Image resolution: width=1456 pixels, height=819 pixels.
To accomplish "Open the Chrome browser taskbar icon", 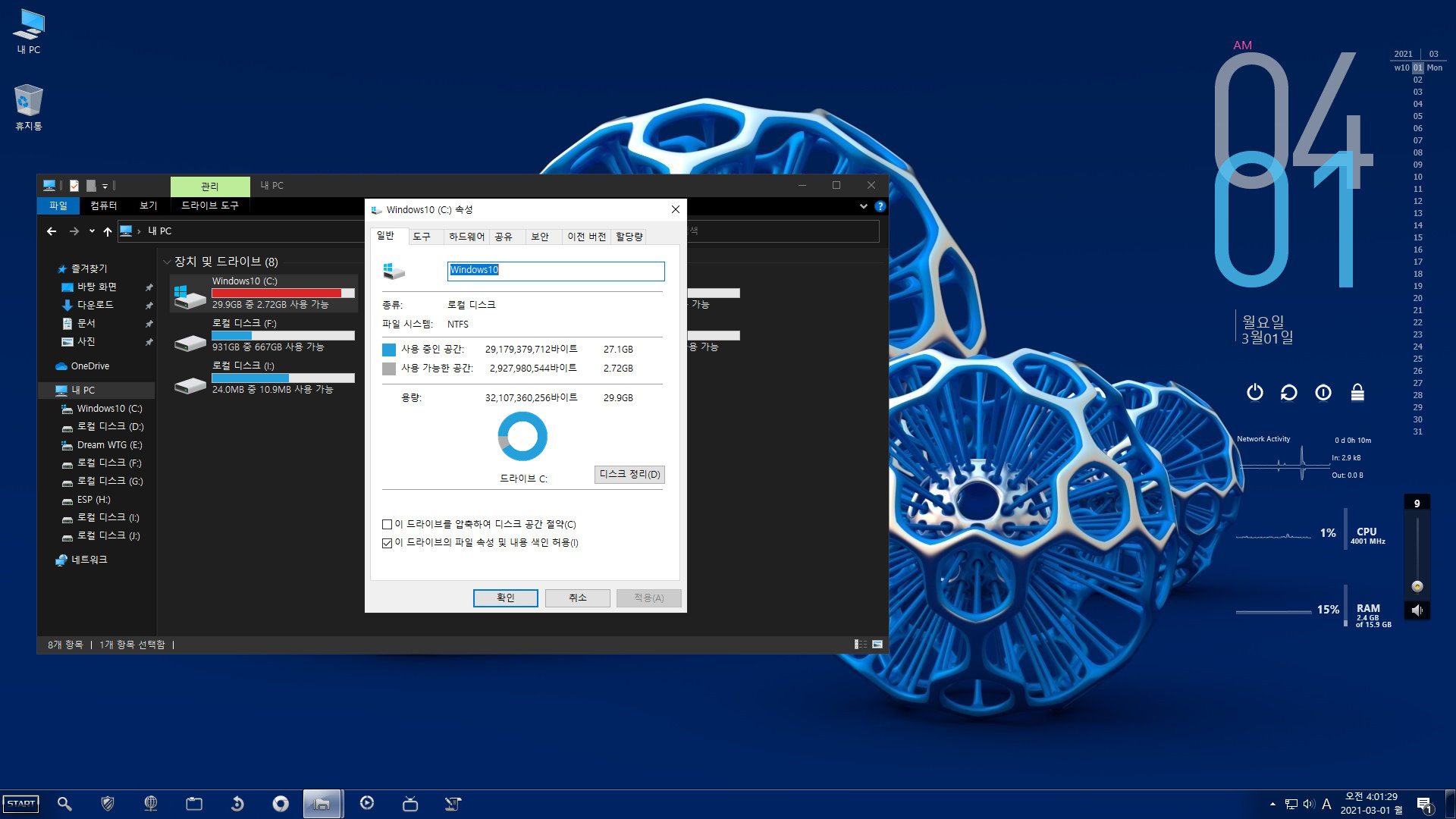I will tap(281, 804).
